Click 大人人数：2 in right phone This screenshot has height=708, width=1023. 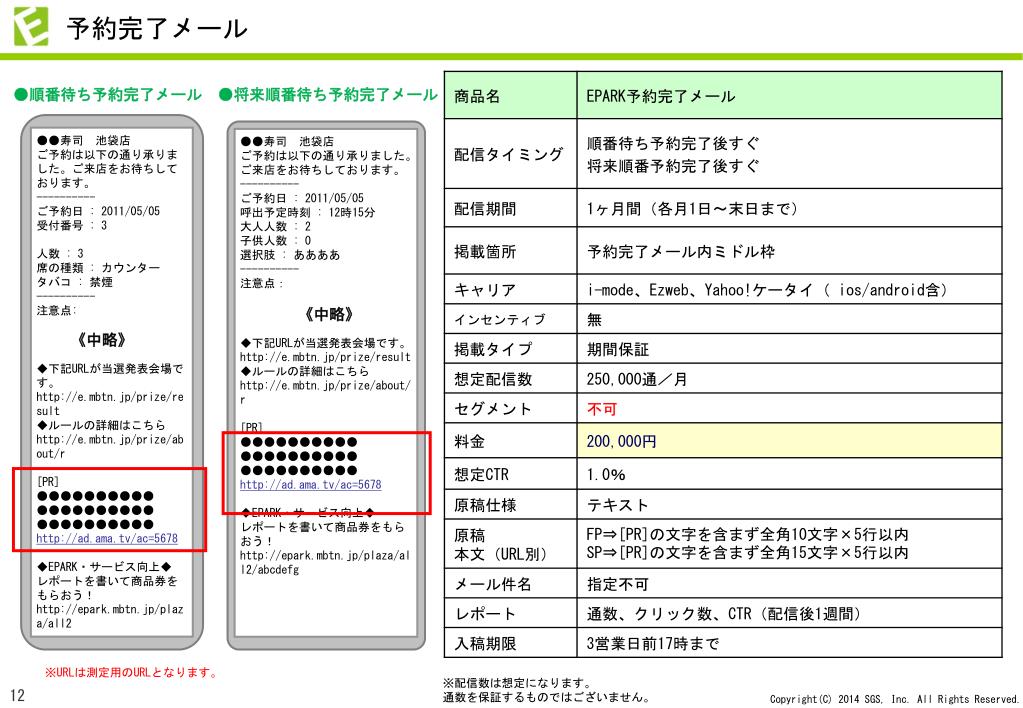pyautogui.click(x=275, y=226)
